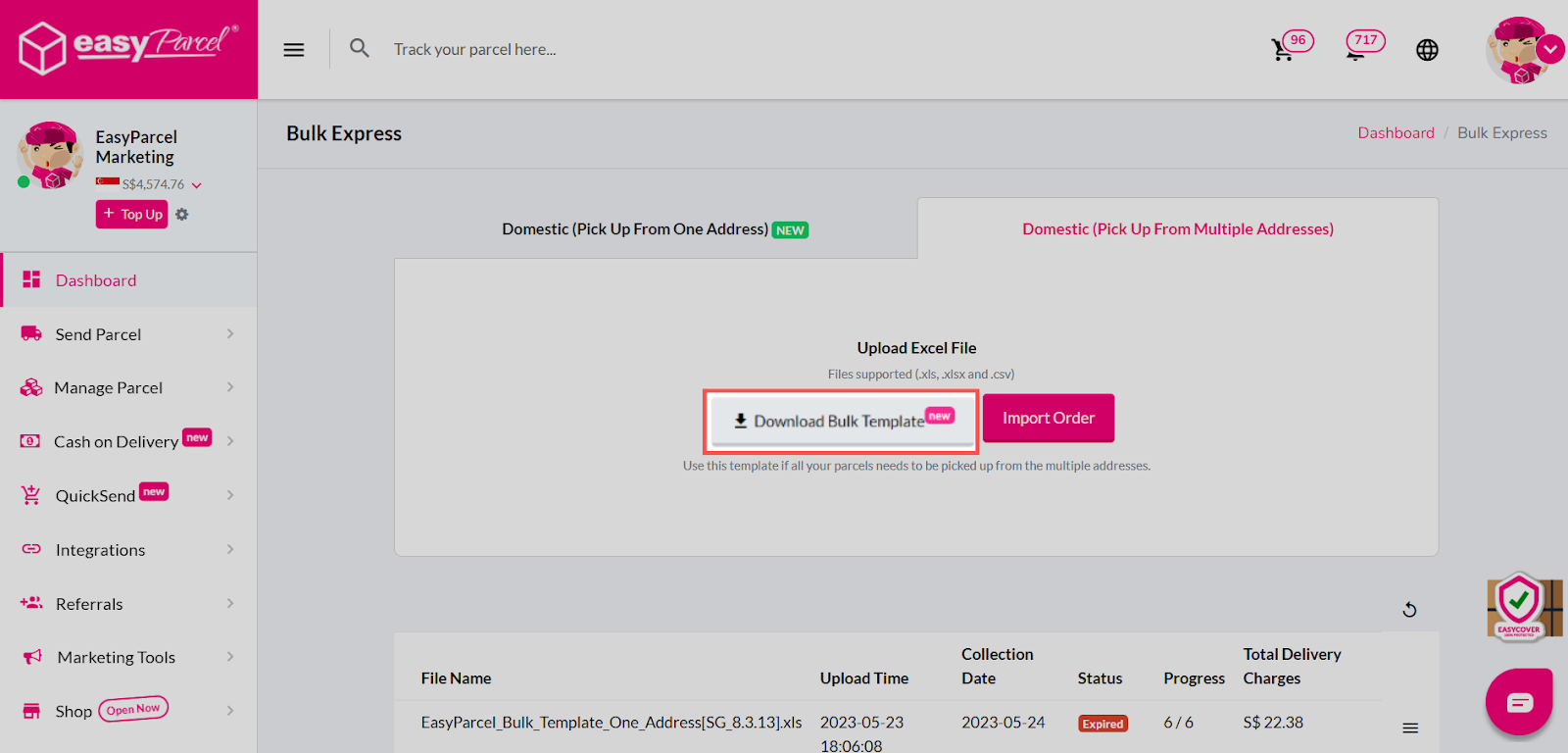Viewport: 1568px width, 753px height.
Task: Click the Upload Time column header
Action: click(864, 678)
